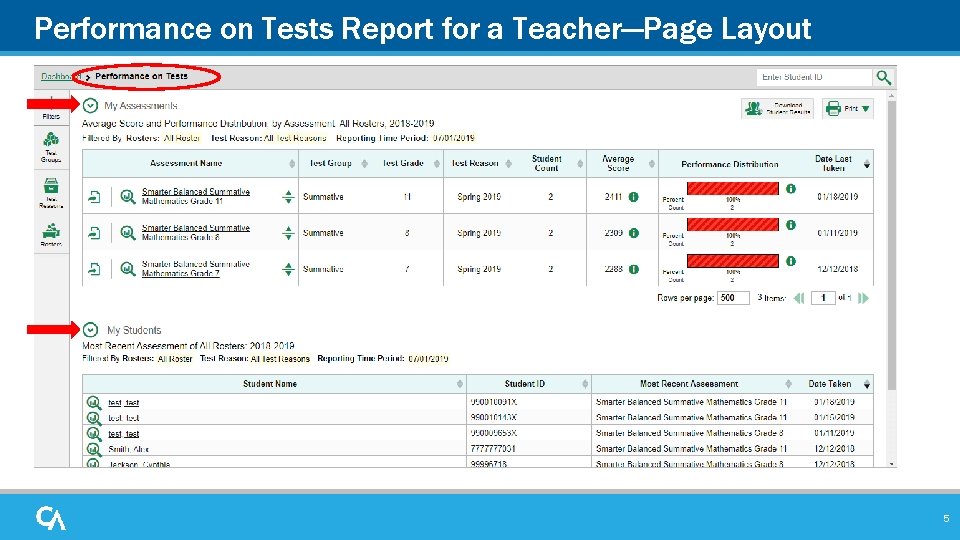Click the report icon for Mathematics Grade 8 row
Viewport: 960px width, 540px height.
(94, 233)
